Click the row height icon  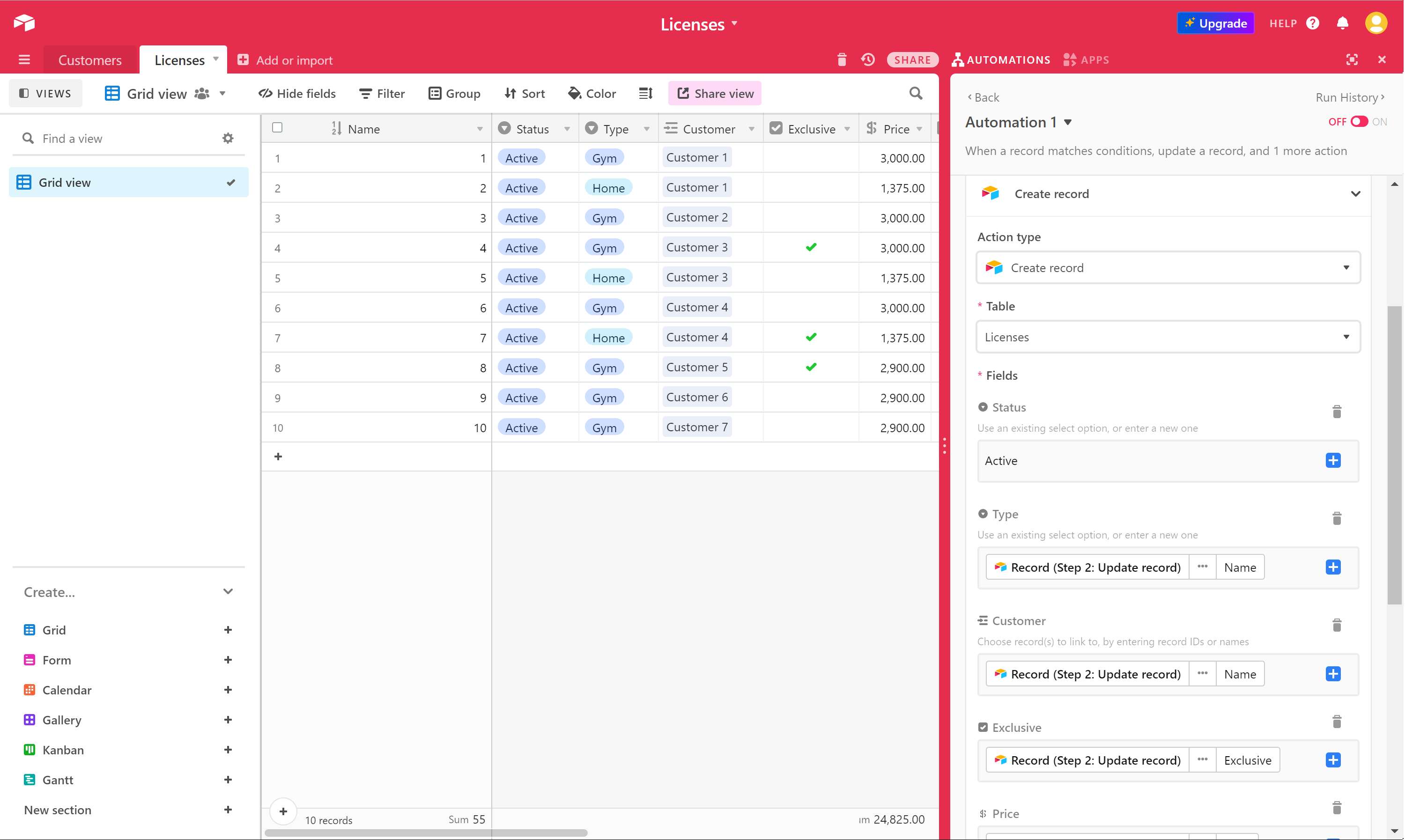pyautogui.click(x=646, y=93)
